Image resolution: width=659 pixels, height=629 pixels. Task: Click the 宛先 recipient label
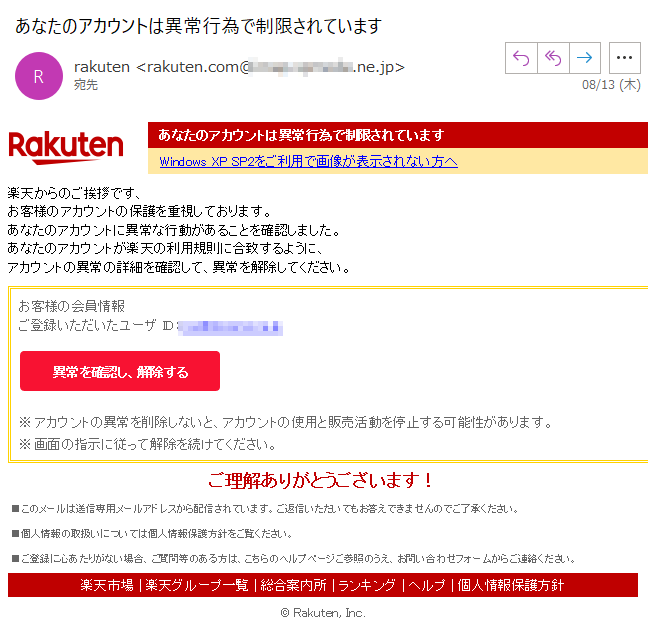point(86,85)
